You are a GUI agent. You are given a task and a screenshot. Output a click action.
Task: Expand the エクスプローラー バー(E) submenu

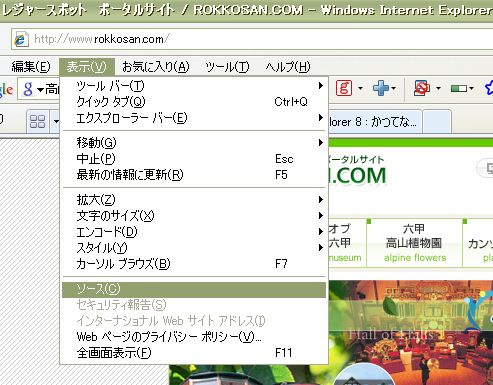pos(194,118)
